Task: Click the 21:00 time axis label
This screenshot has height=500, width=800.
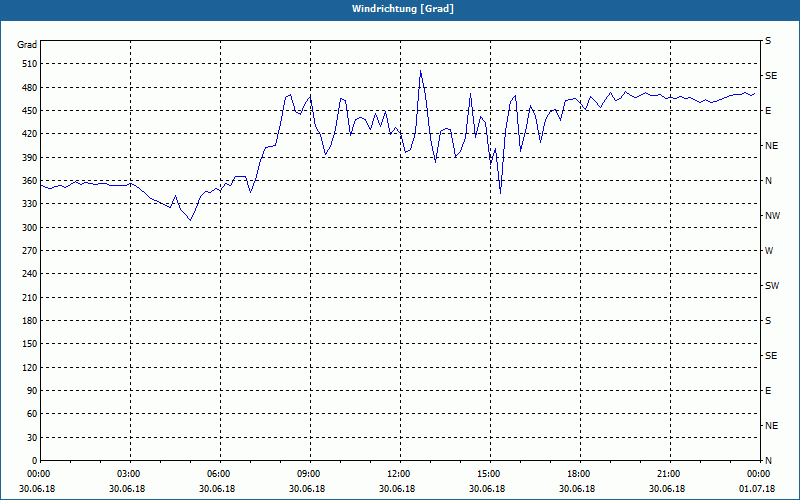Action: (x=670, y=474)
